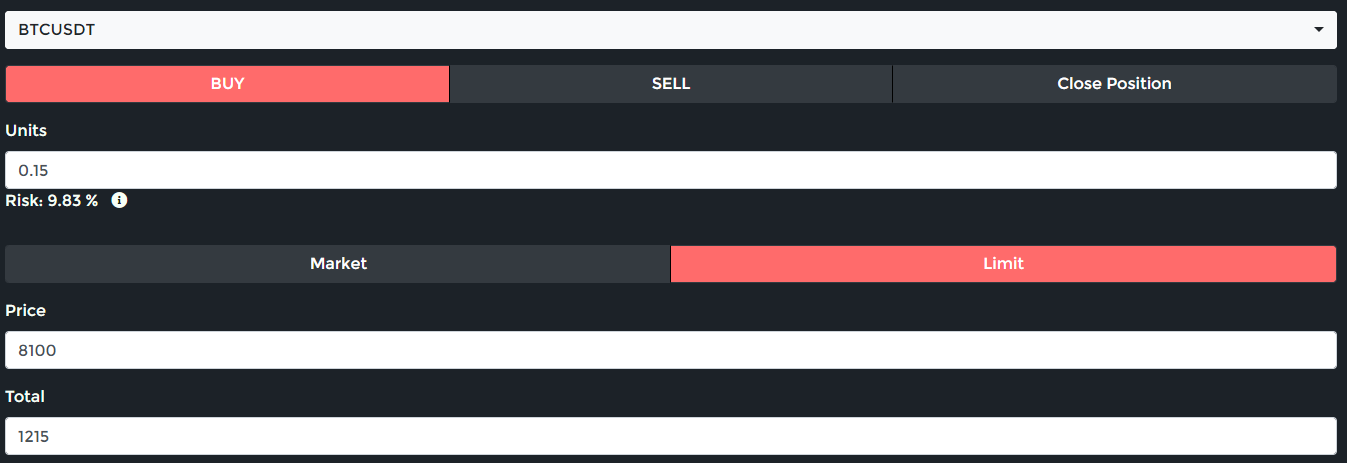Screen dimensions: 1347x463
Task: Focus the Total input field
Action: tap(670, 436)
